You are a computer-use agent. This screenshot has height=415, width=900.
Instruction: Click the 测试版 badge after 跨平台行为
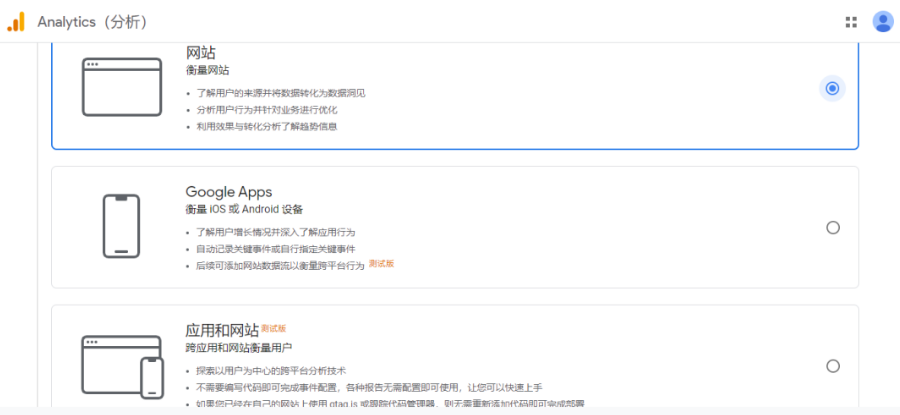pyautogui.click(x=382, y=264)
